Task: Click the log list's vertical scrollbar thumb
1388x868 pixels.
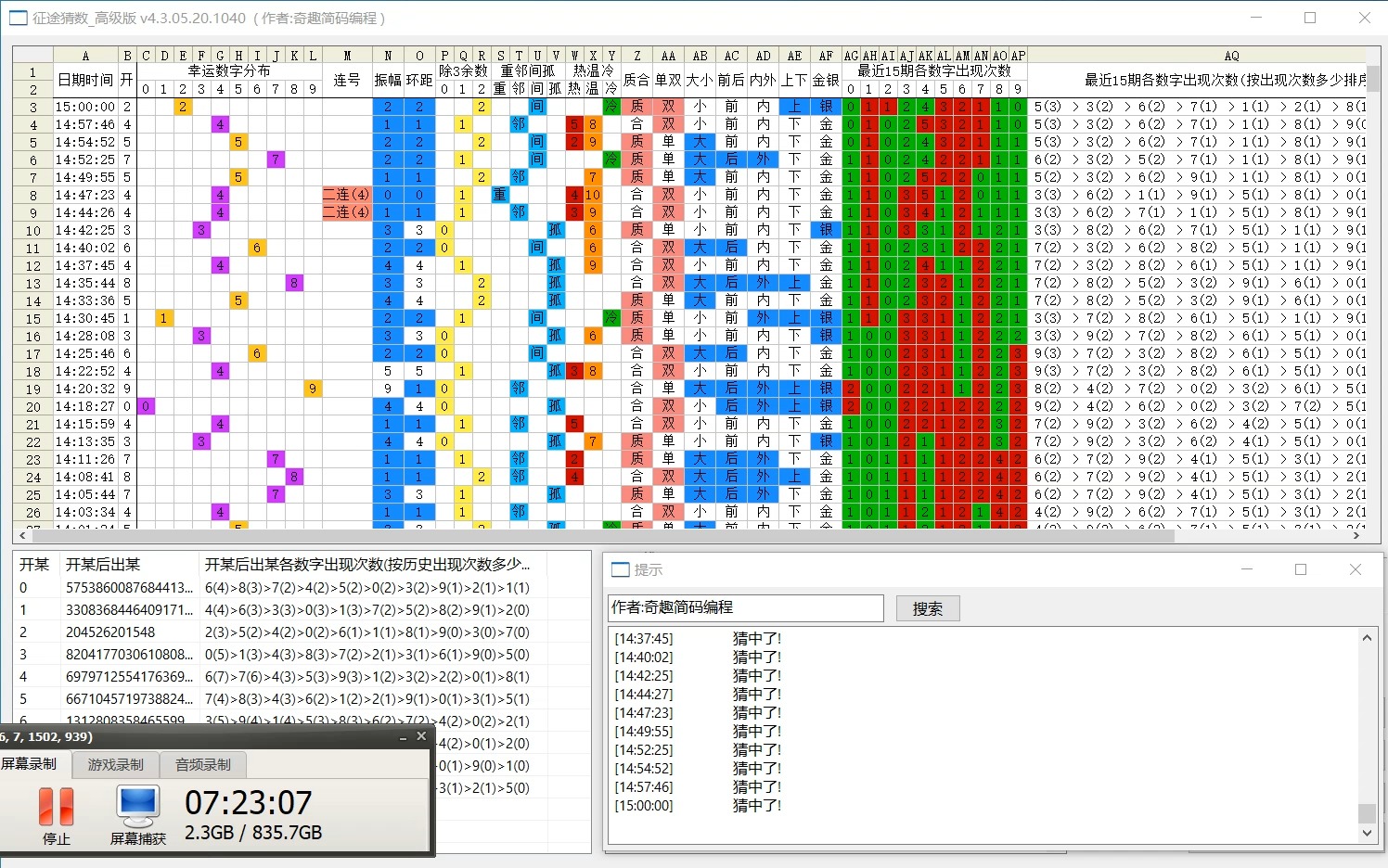Action: (1367, 812)
